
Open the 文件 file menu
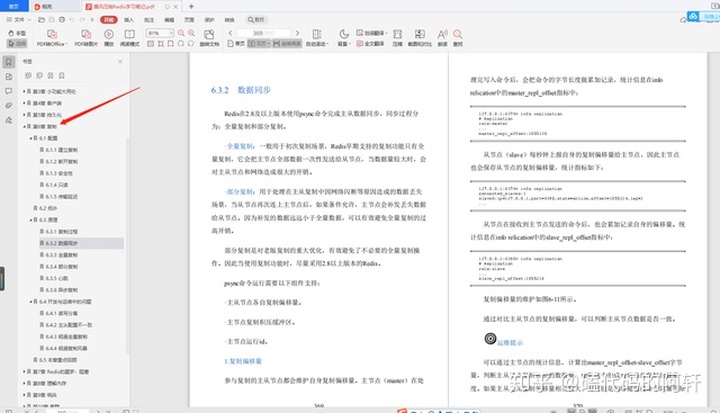[x=18, y=20]
